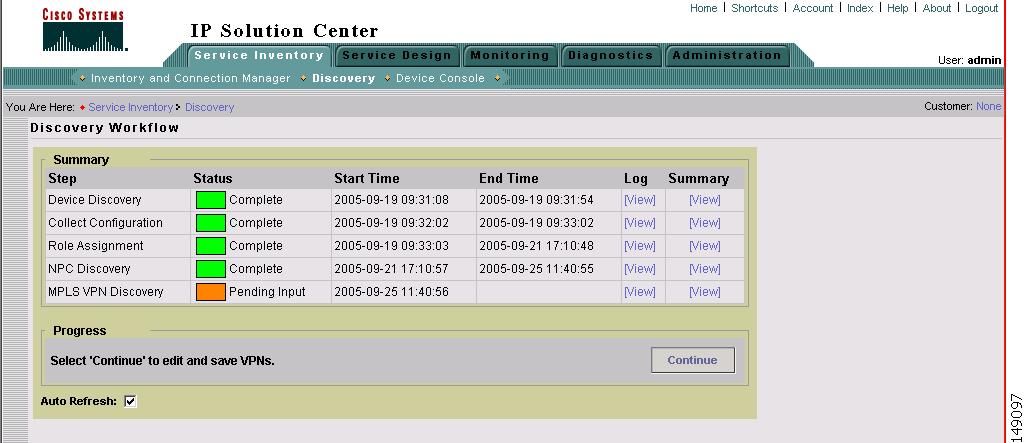The height and width of the screenshot is (443, 1024).
Task: Click the orange status swatch for MPLS VPN Discovery
Action: 210,291
